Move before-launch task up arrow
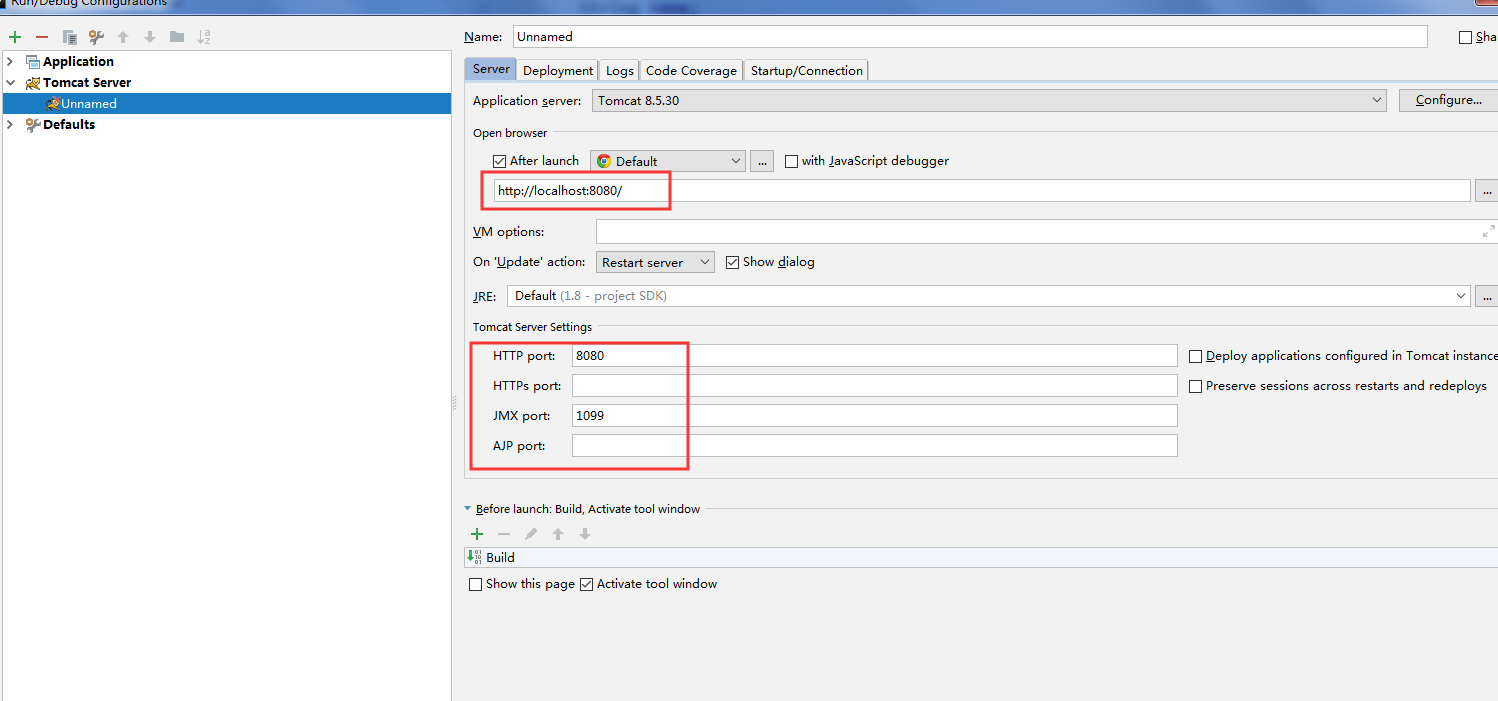 tap(558, 534)
